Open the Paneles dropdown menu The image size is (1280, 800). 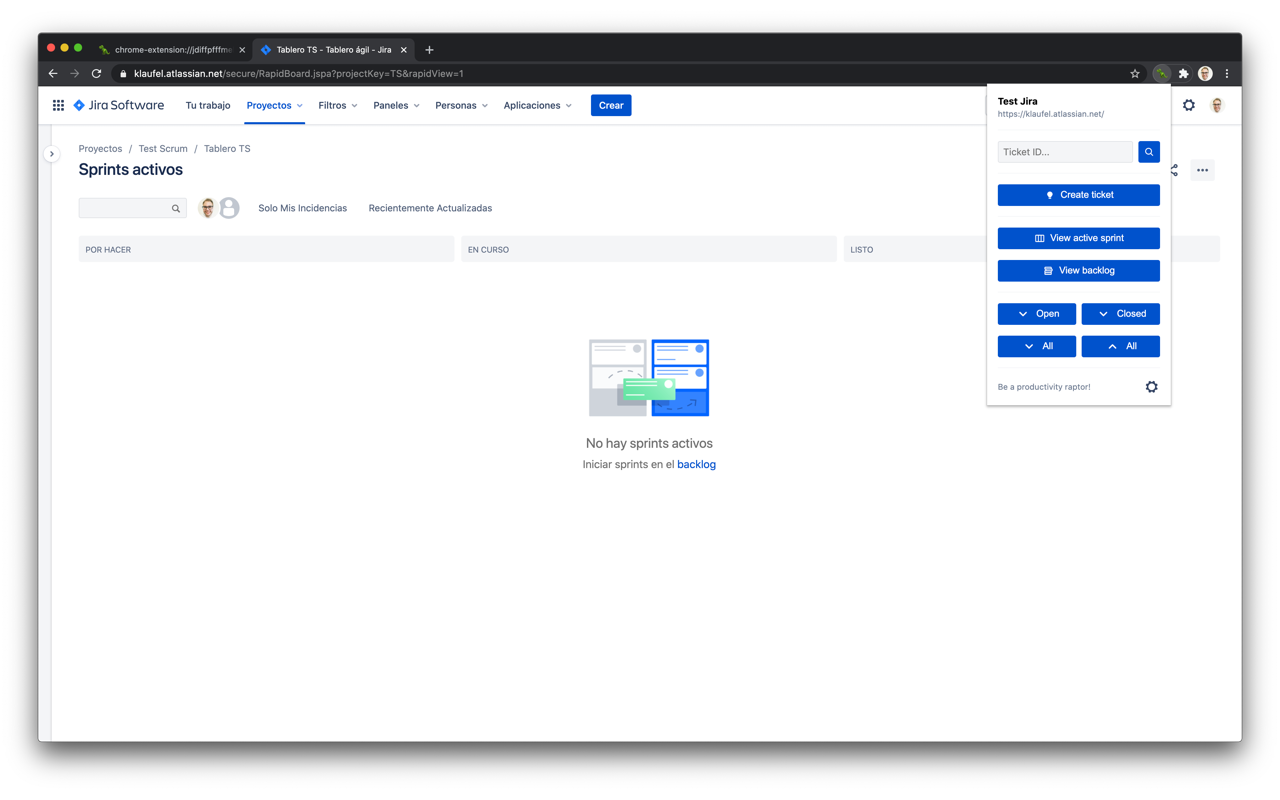397,105
